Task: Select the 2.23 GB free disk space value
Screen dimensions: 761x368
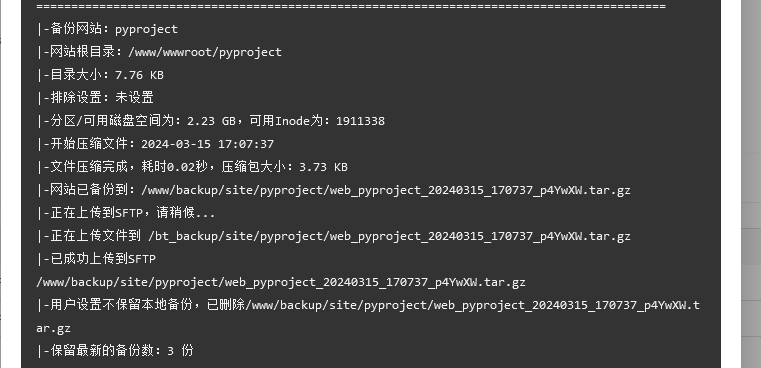Action: point(211,121)
